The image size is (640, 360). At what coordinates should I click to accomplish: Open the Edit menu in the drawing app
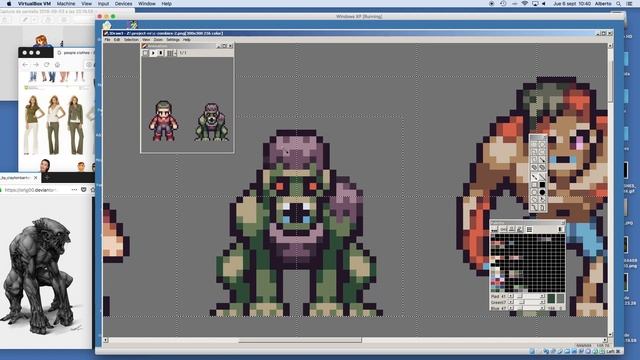[117, 40]
